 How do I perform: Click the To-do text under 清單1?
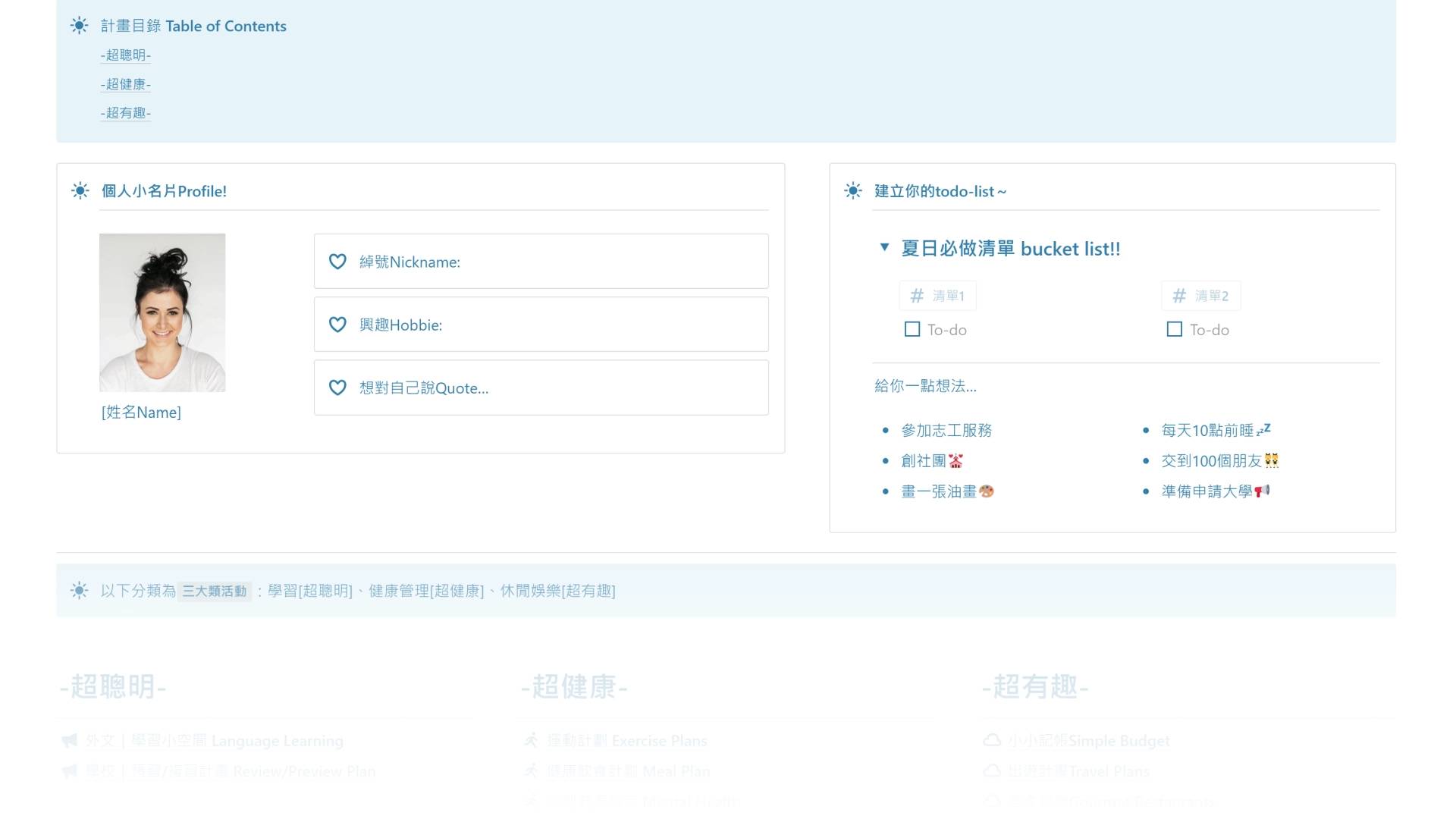click(x=947, y=330)
